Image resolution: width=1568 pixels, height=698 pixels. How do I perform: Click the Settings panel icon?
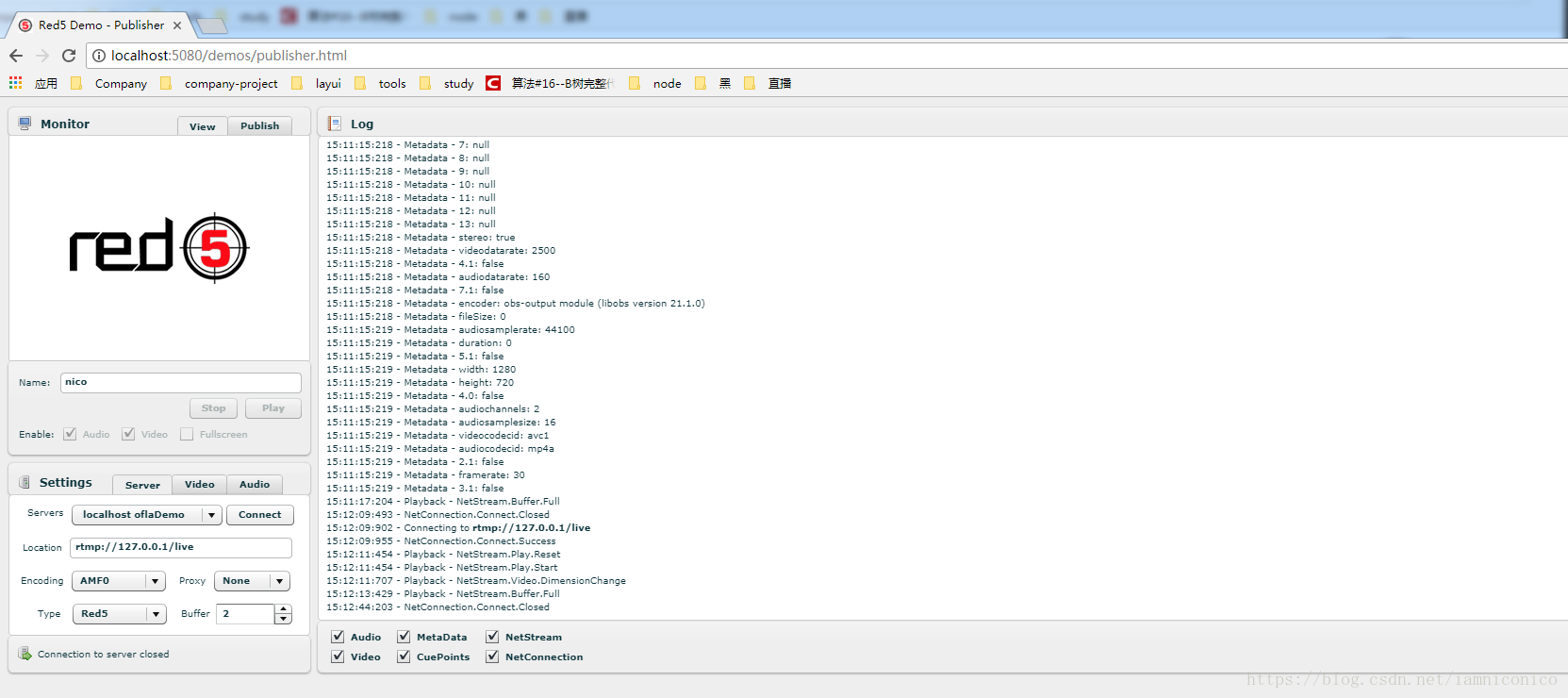25,482
